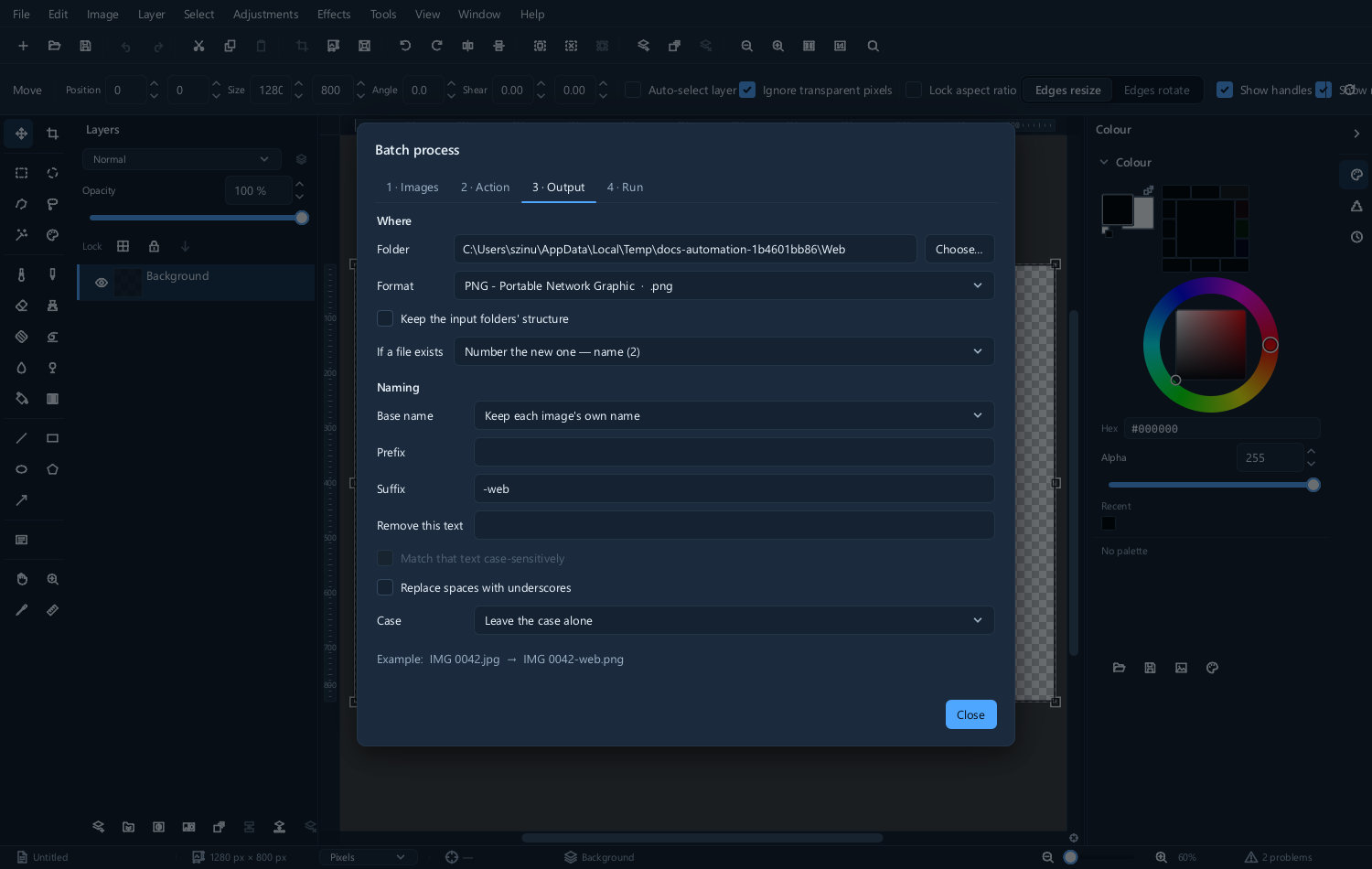The width and height of the screenshot is (1372, 869).
Task: Uncheck Show handles checkbox
Action: pos(1225,90)
